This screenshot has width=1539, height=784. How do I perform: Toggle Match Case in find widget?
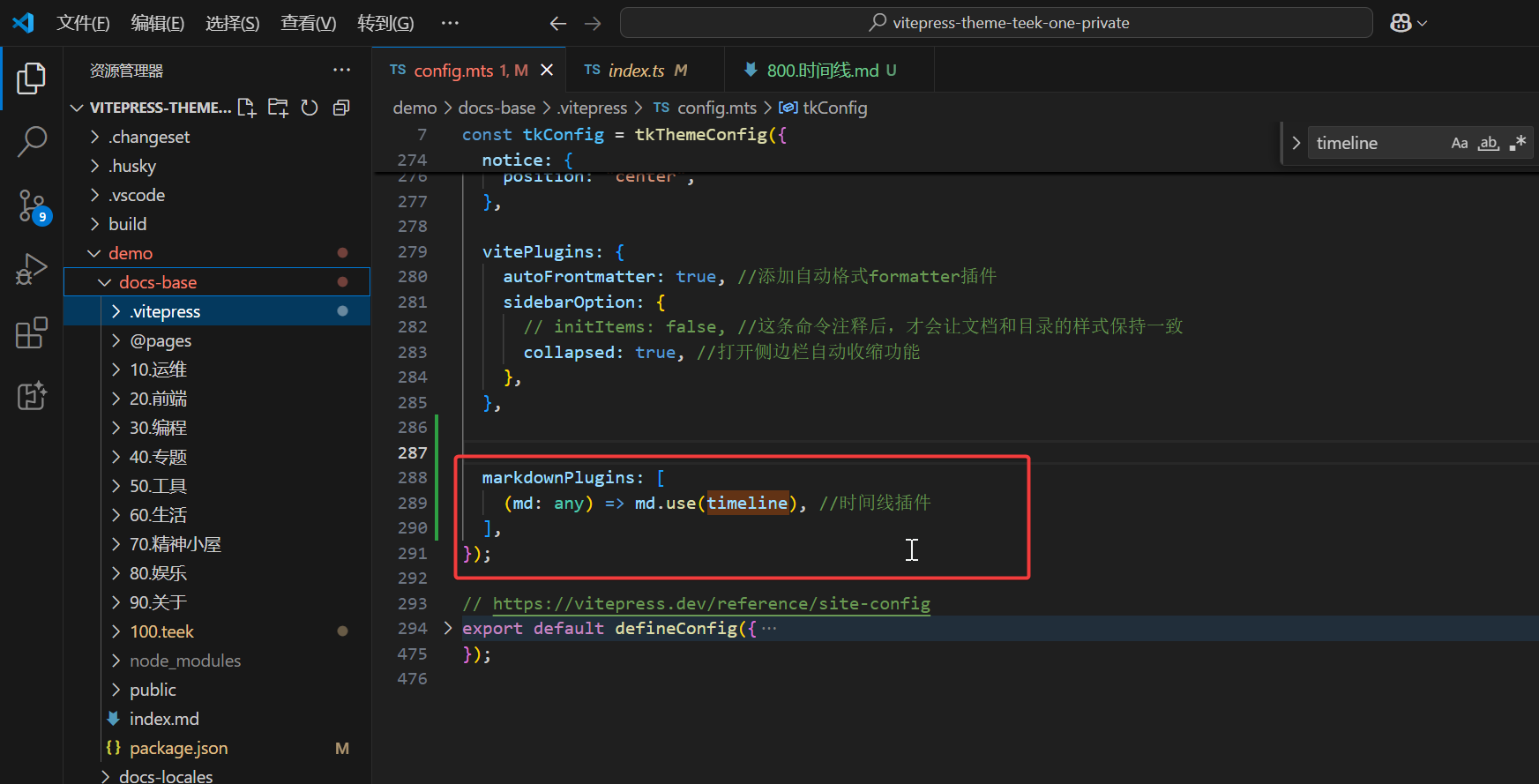coord(1460,143)
